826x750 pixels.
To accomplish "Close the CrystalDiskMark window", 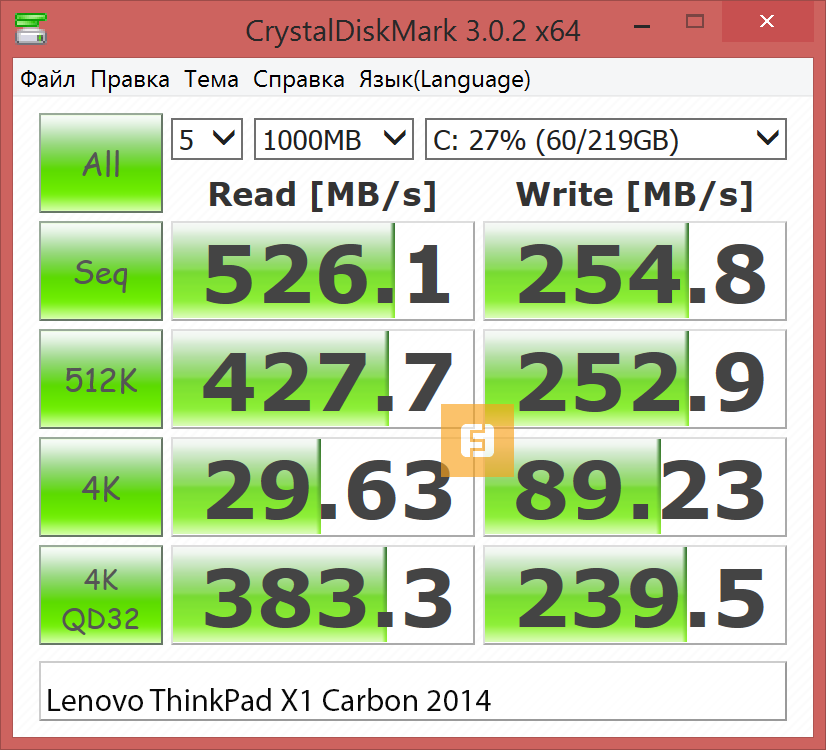I will (x=767, y=22).
